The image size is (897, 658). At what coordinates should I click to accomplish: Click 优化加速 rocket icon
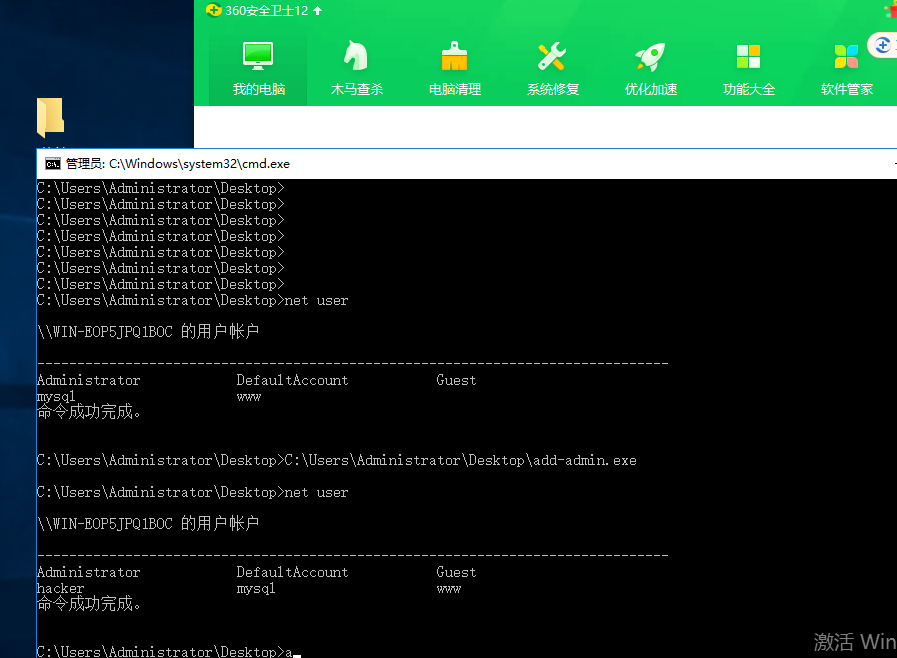[x=650, y=56]
